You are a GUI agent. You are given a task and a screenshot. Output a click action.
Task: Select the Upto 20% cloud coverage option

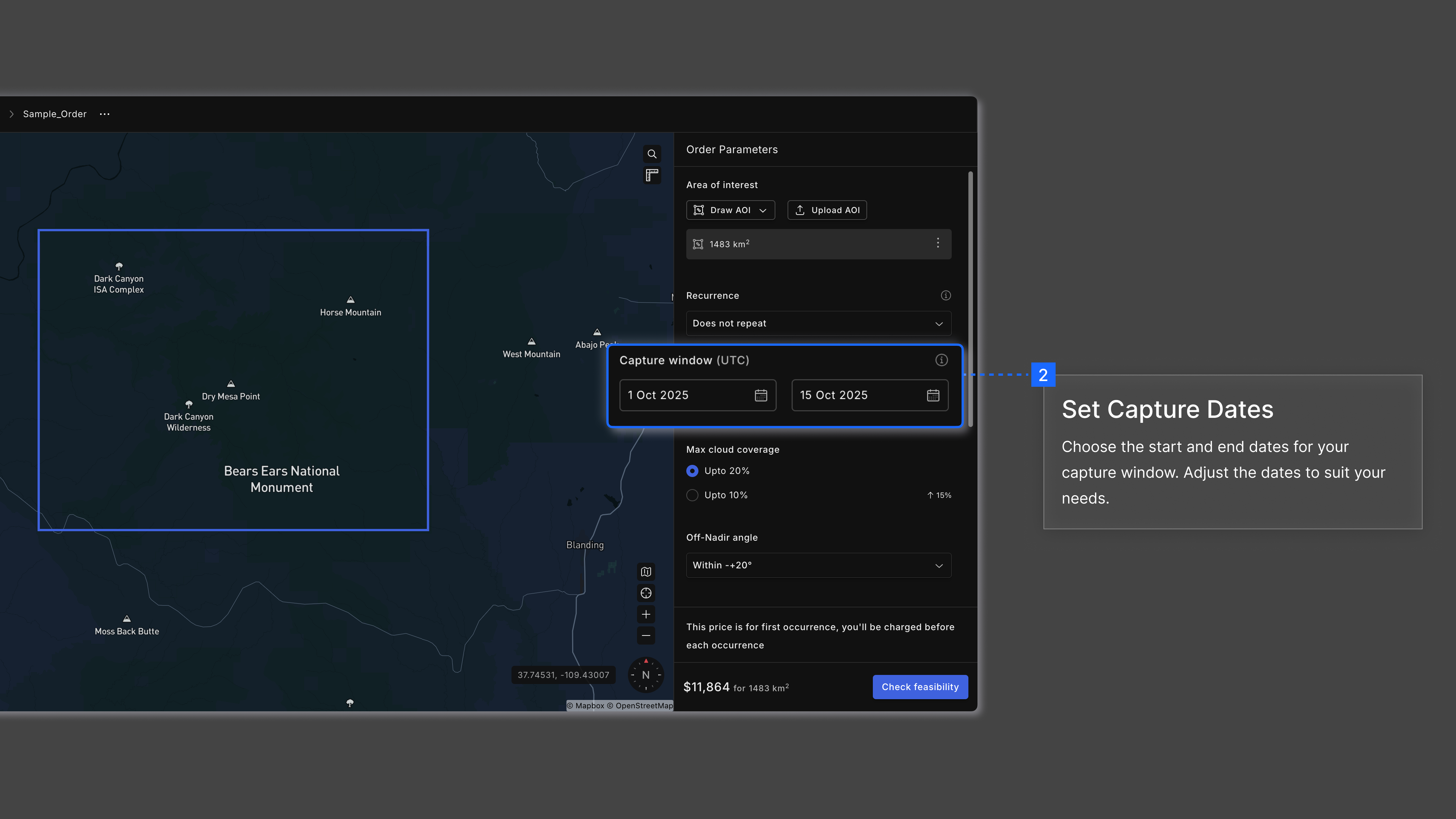[x=692, y=471]
